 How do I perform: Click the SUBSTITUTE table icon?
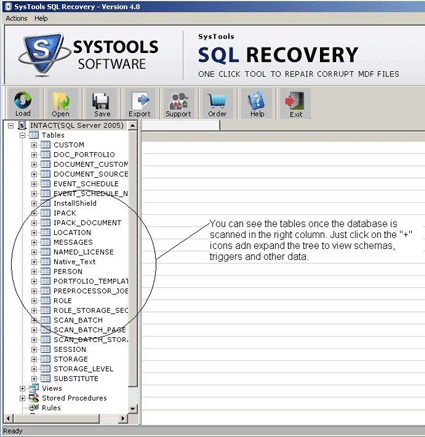pos(45,378)
